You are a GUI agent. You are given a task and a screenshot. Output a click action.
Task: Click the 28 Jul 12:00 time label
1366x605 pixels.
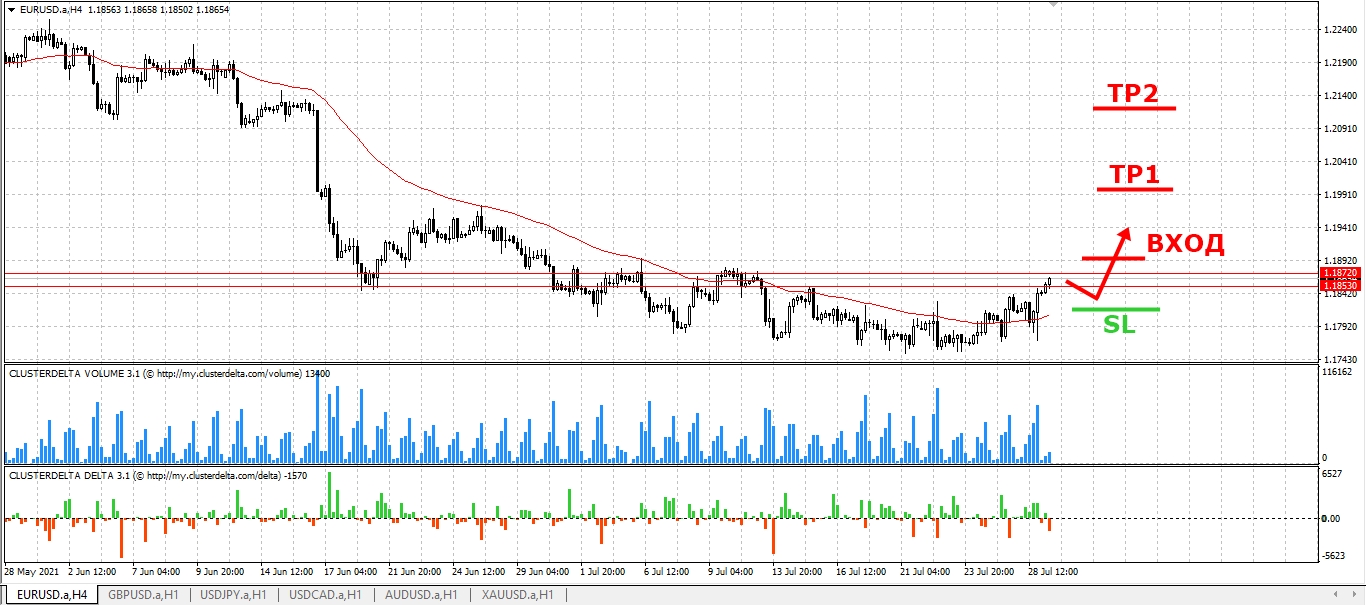(x=1053, y=572)
